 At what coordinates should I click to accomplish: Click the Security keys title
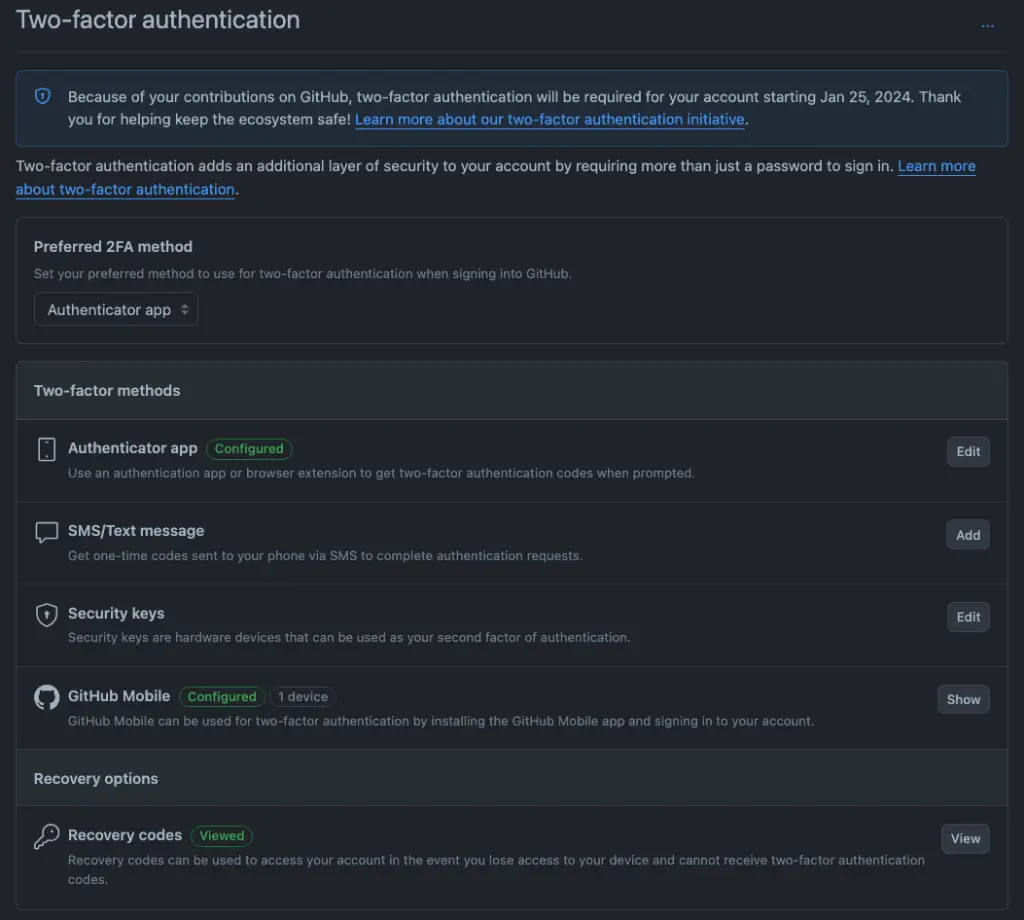(x=116, y=613)
